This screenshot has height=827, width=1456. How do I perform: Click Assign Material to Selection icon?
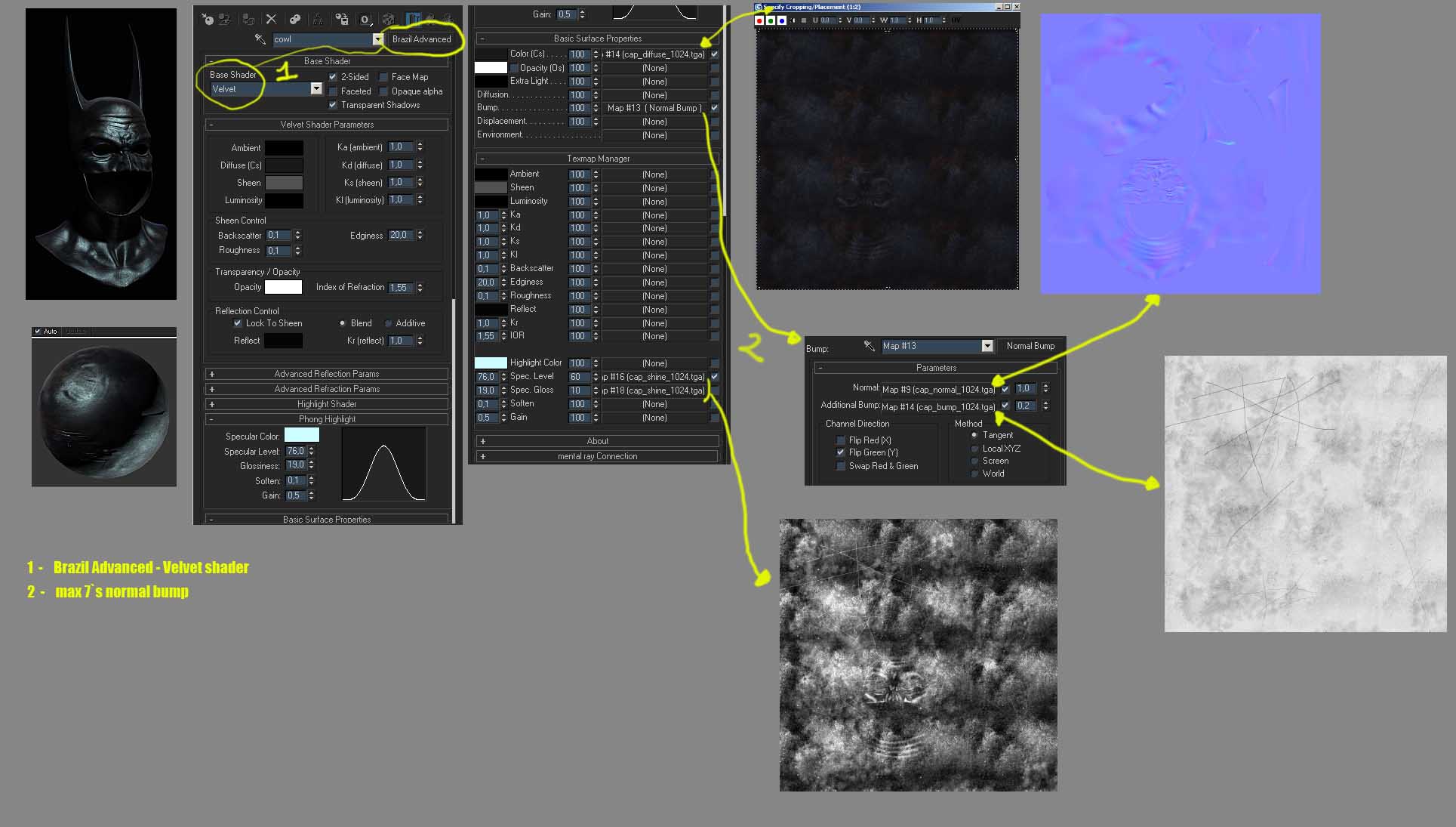coord(248,20)
